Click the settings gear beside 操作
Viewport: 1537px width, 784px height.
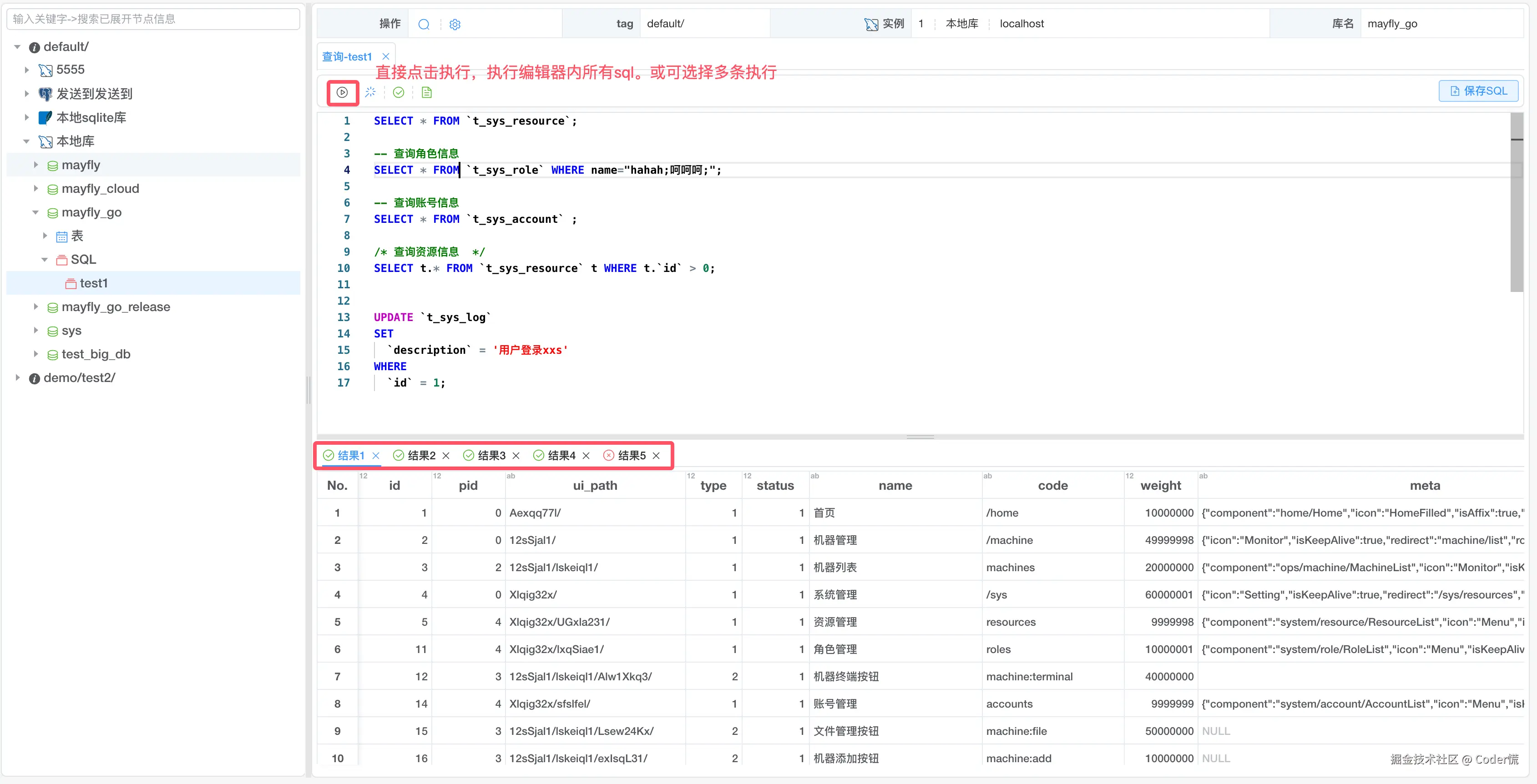point(455,25)
